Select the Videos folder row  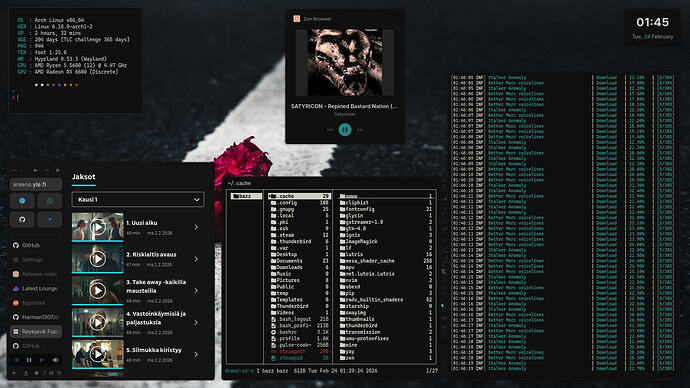point(299,312)
